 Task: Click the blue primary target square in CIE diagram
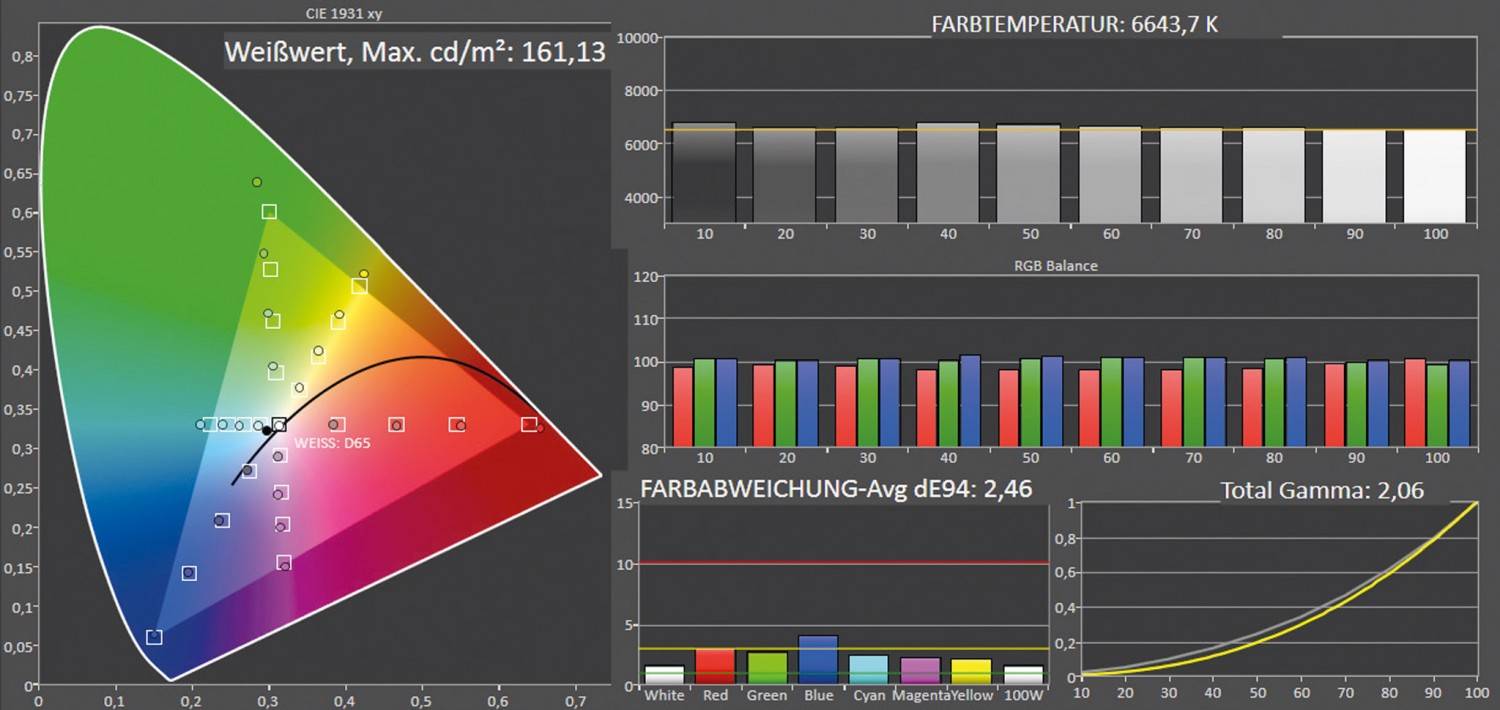point(154,637)
